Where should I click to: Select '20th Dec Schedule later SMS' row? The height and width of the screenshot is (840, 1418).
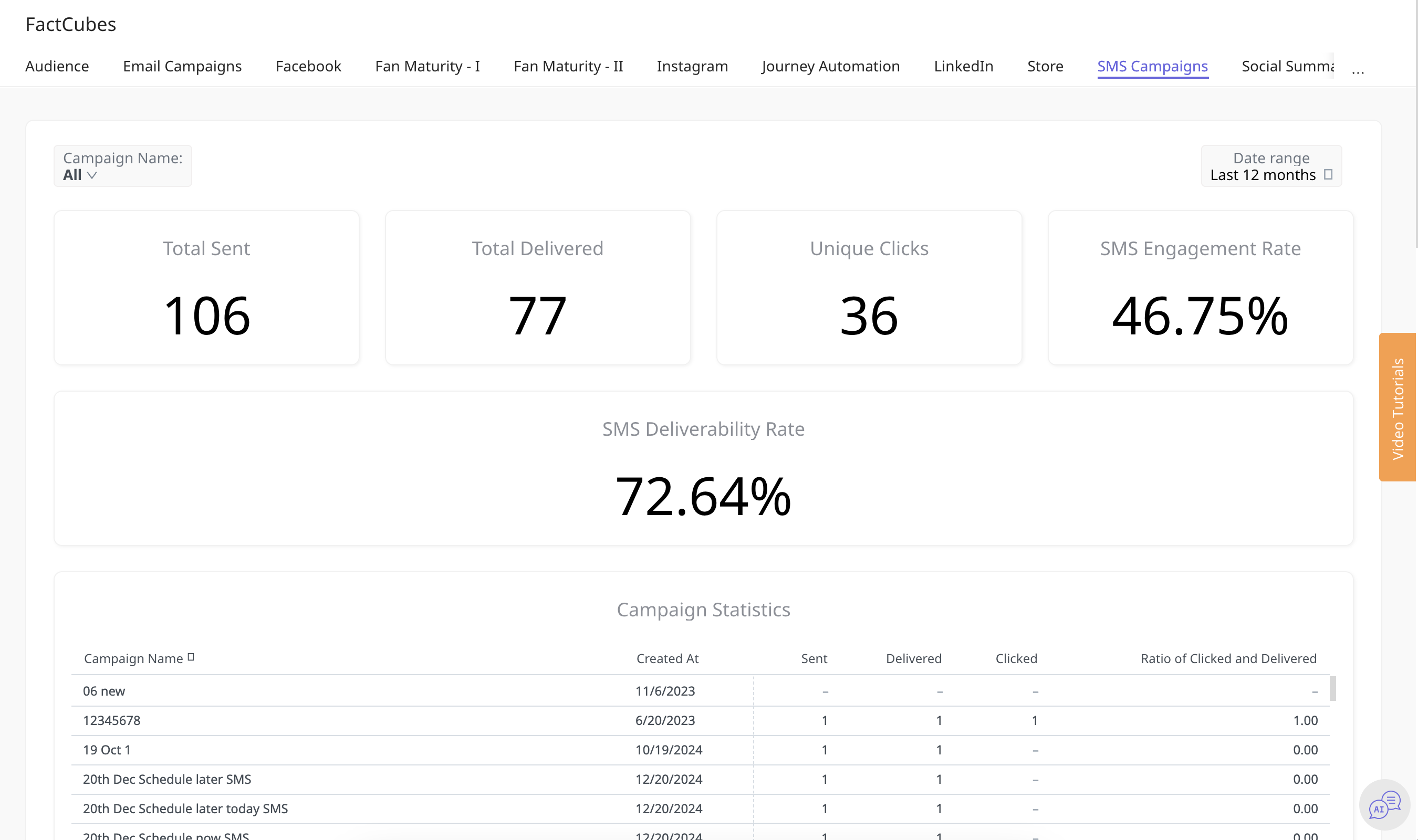[x=700, y=780]
